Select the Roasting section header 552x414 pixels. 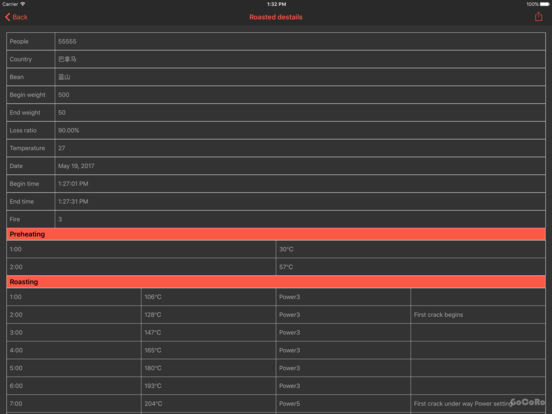tap(276, 282)
